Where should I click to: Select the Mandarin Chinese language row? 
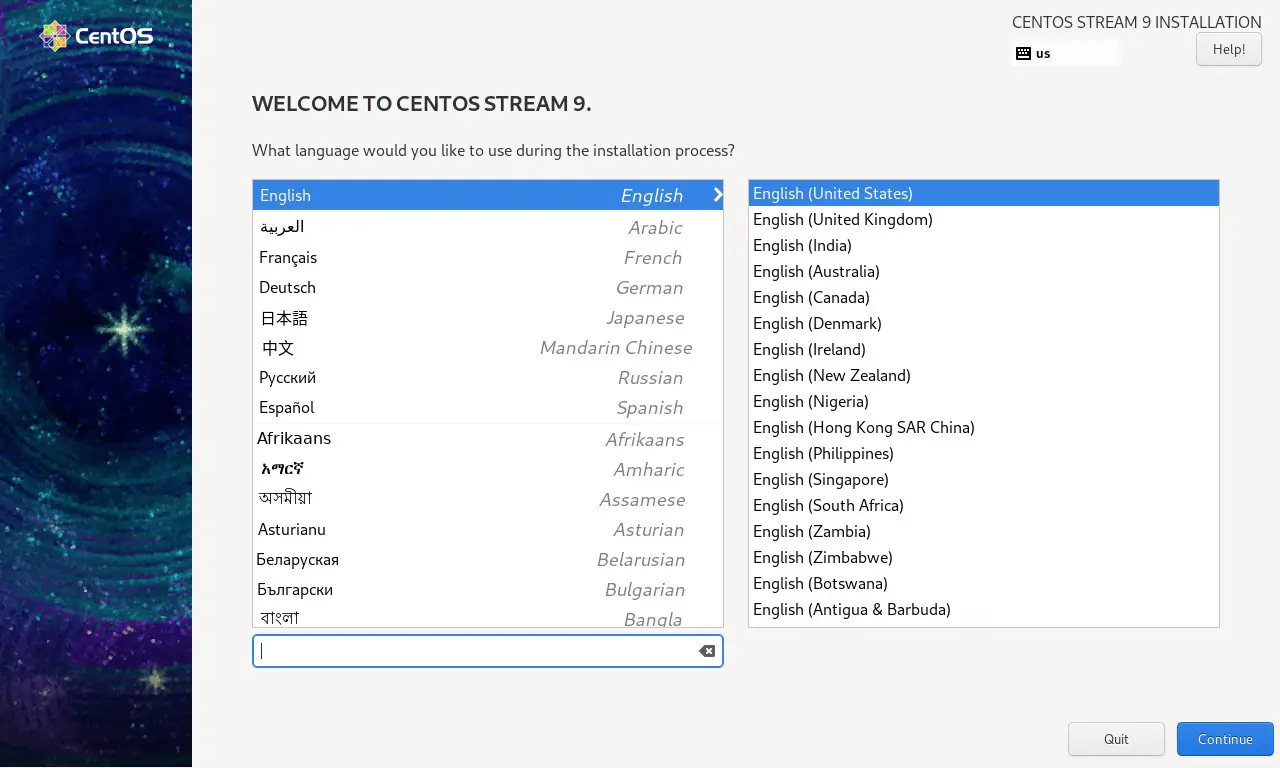tap(488, 347)
